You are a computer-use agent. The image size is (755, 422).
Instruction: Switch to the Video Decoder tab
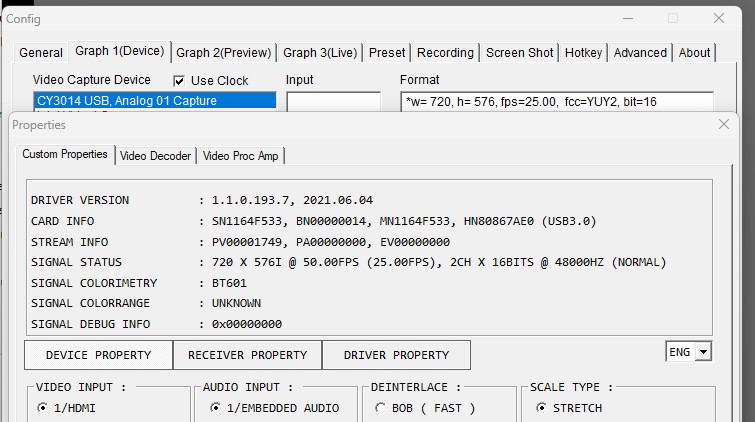(x=155, y=156)
